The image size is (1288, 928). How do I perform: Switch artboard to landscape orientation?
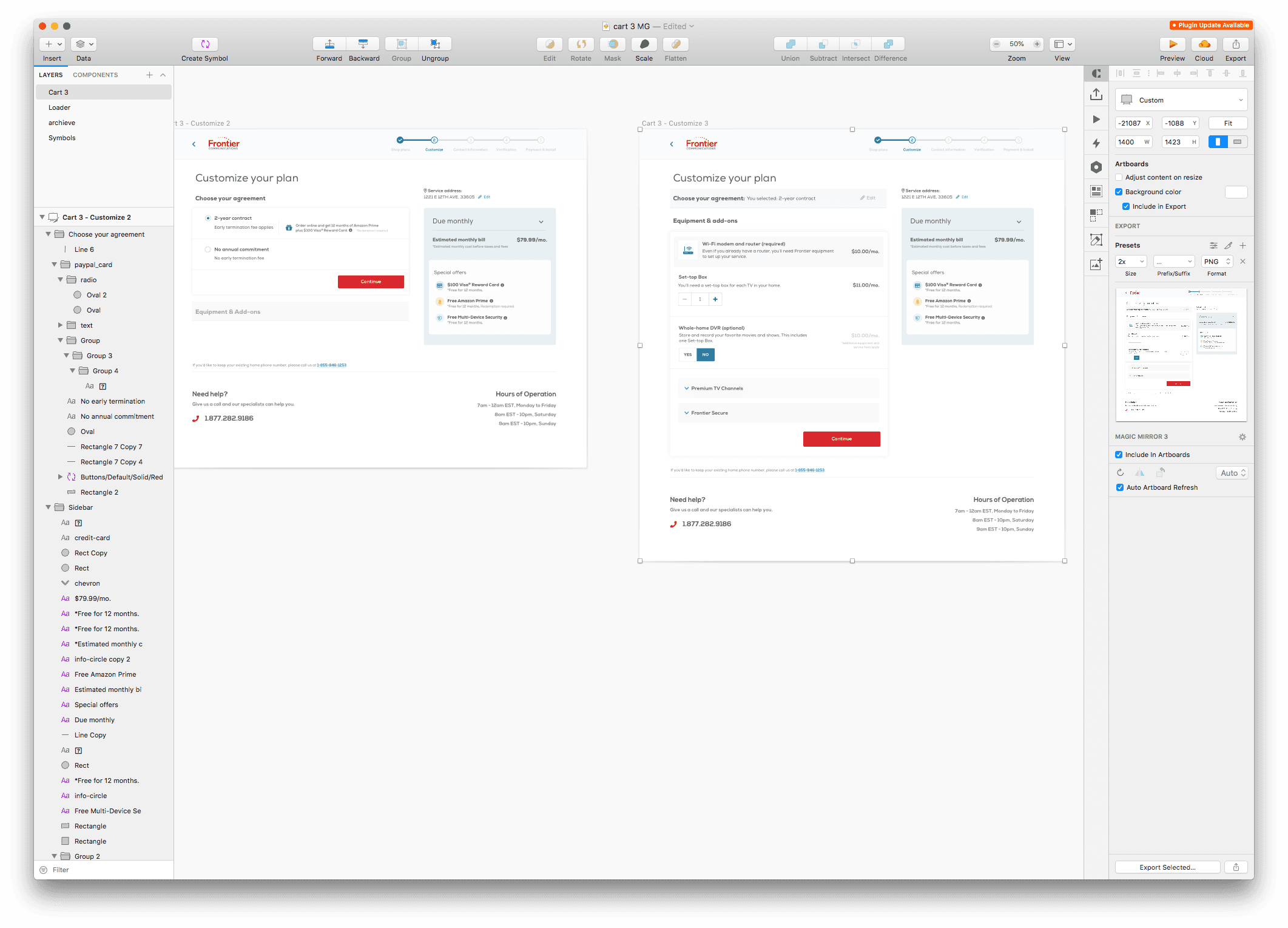(1238, 142)
